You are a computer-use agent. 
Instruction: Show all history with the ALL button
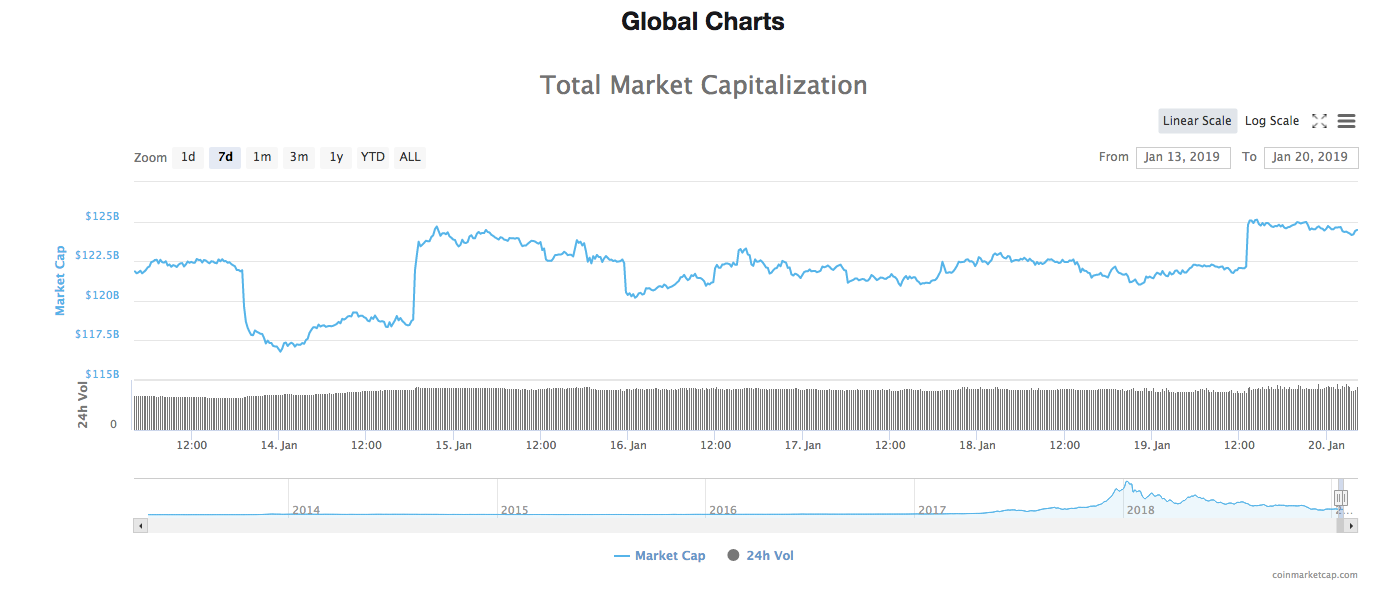point(409,157)
